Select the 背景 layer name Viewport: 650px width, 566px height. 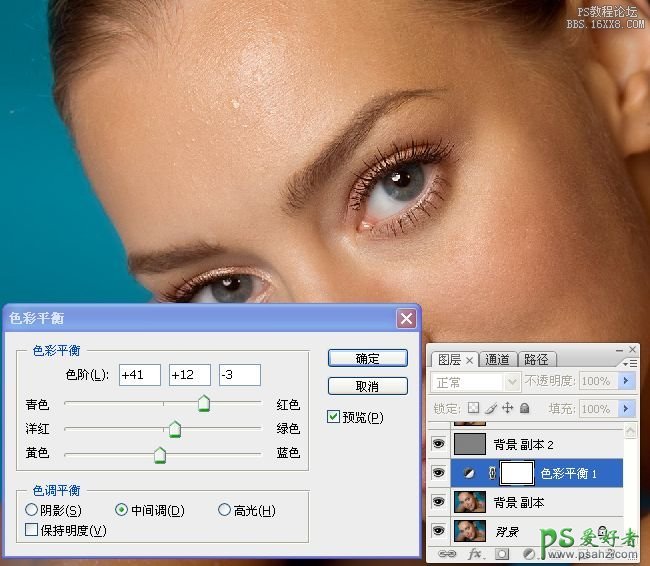tap(507, 532)
